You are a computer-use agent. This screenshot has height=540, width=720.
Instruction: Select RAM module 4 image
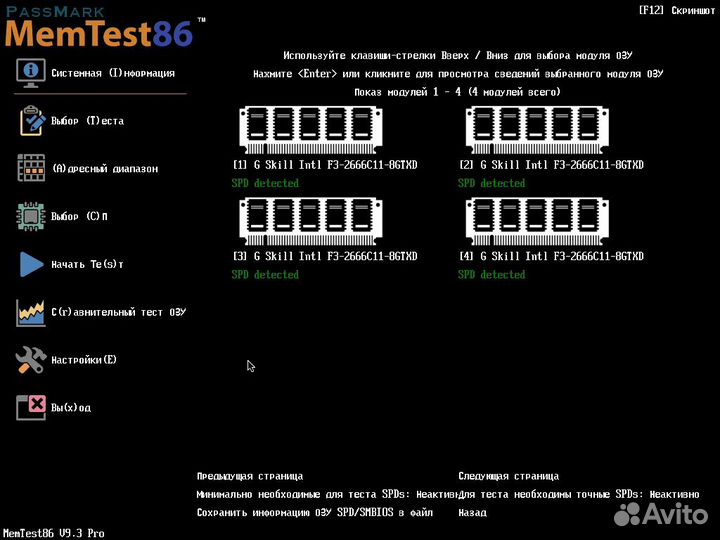[x=537, y=221]
